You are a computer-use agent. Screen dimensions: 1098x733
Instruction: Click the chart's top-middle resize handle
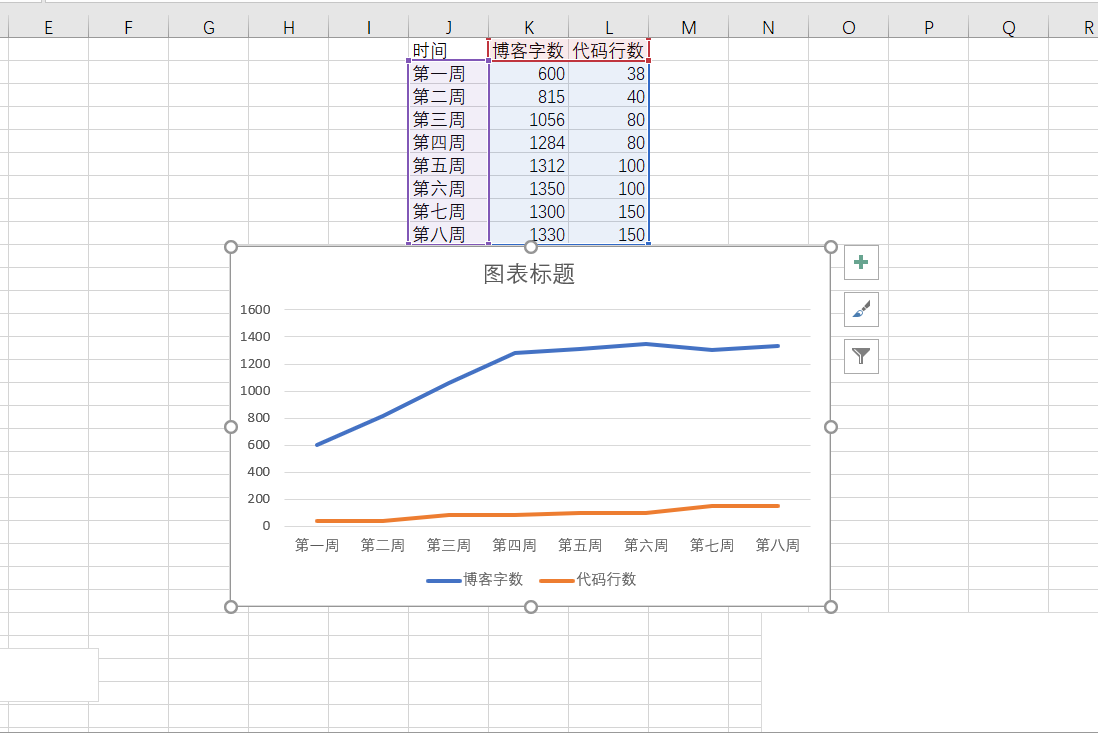click(531, 246)
